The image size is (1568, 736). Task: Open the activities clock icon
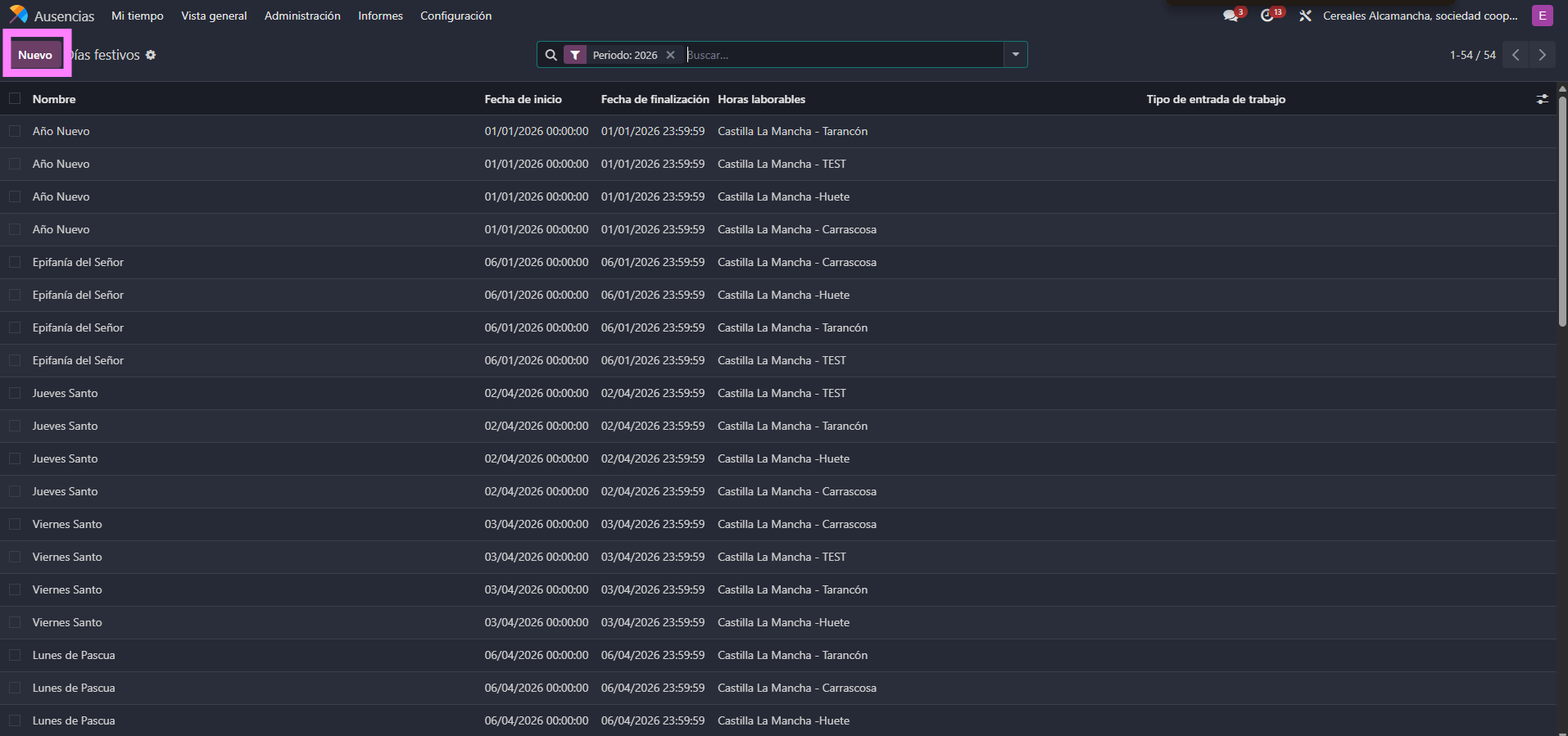coord(1267,16)
